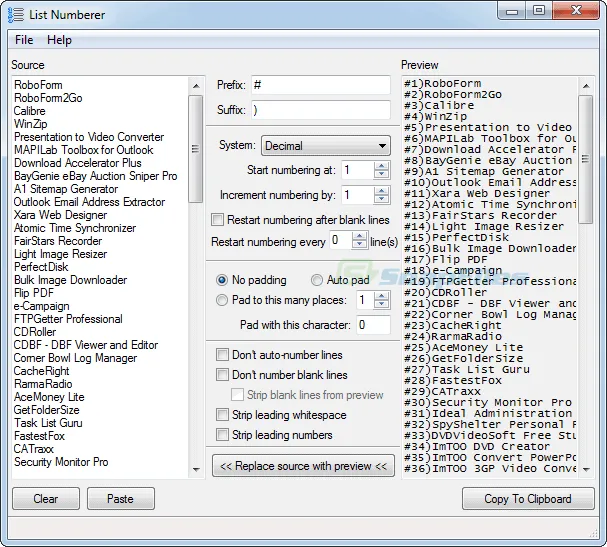Select the No padding radio button
Screen dimensions: 607x547
point(222,280)
